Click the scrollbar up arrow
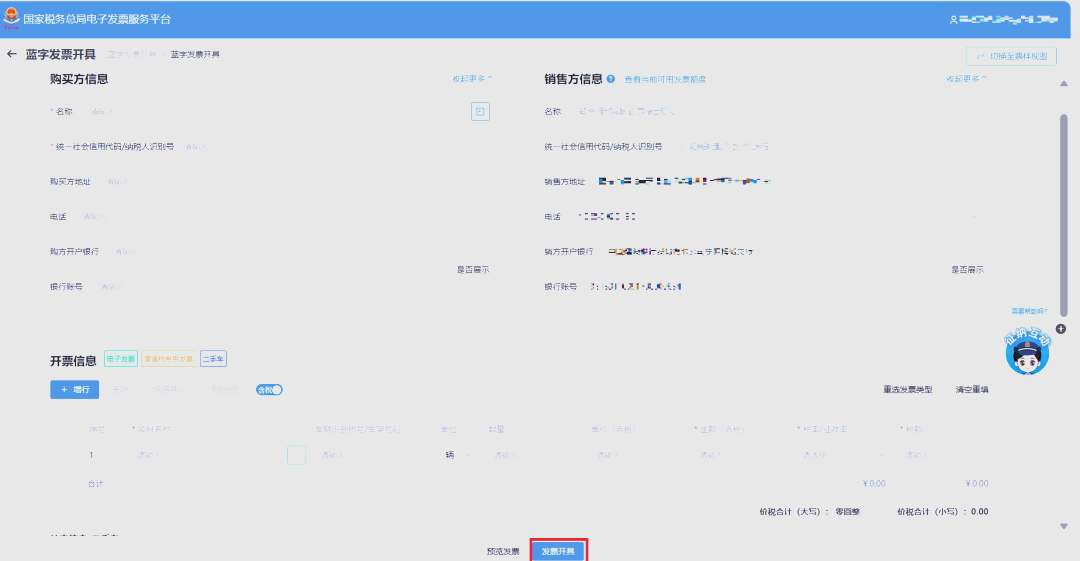1080x561 pixels. (x=1063, y=83)
